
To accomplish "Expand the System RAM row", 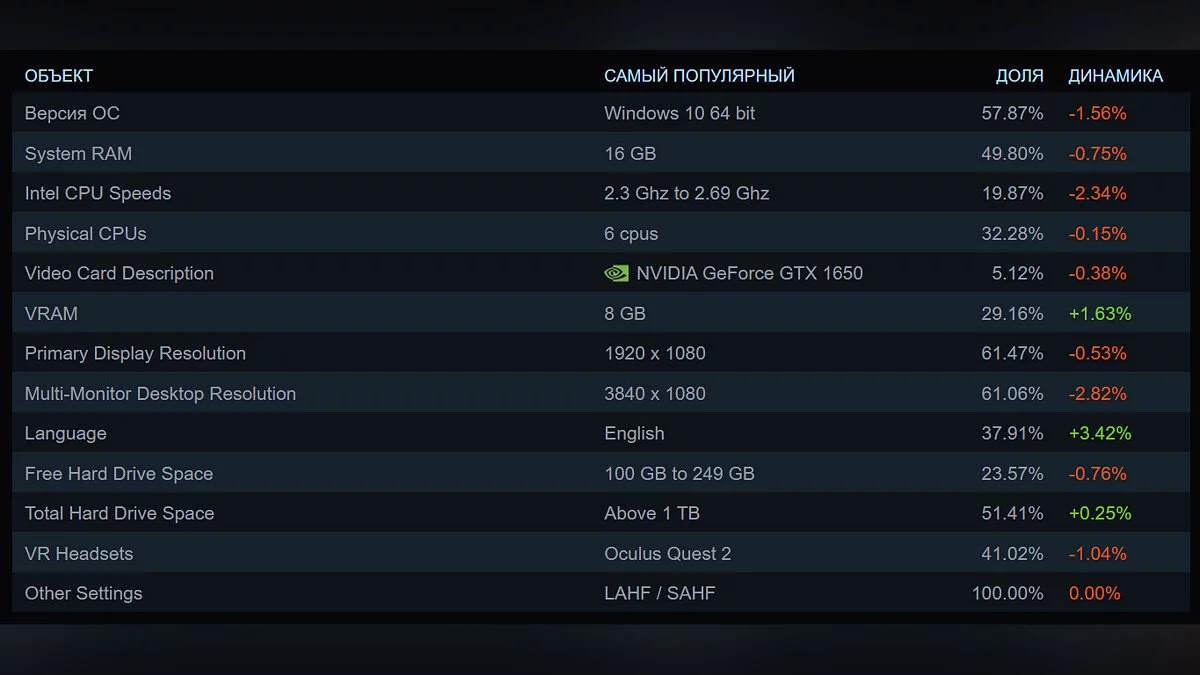I will pos(78,153).
